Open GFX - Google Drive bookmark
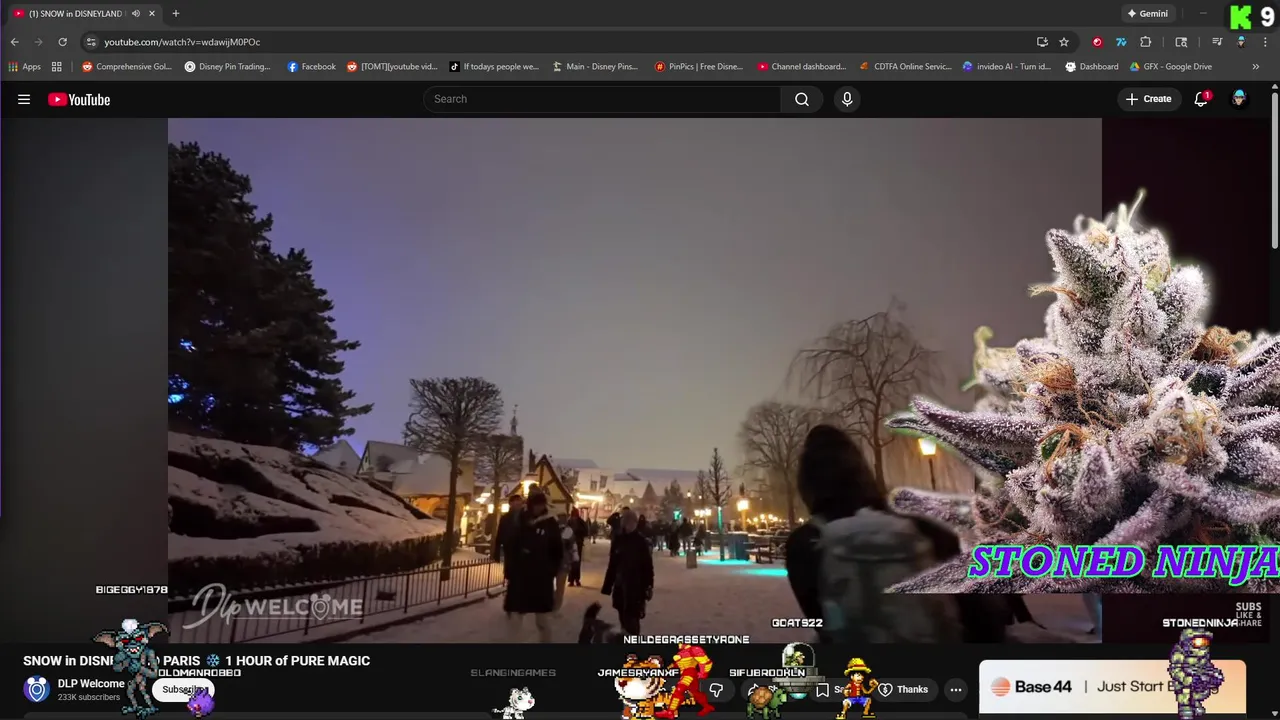The image size is (1280, 720). coord(1170,67)
